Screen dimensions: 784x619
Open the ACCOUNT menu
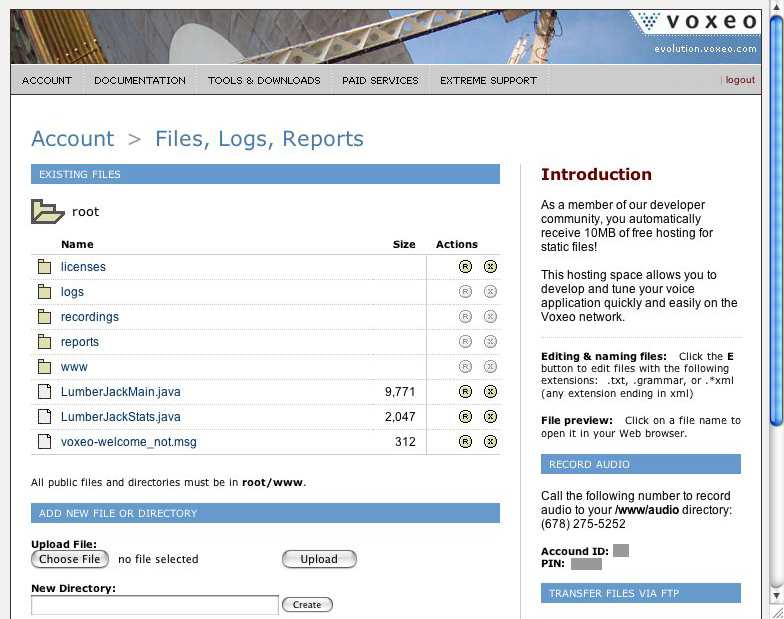47,80
